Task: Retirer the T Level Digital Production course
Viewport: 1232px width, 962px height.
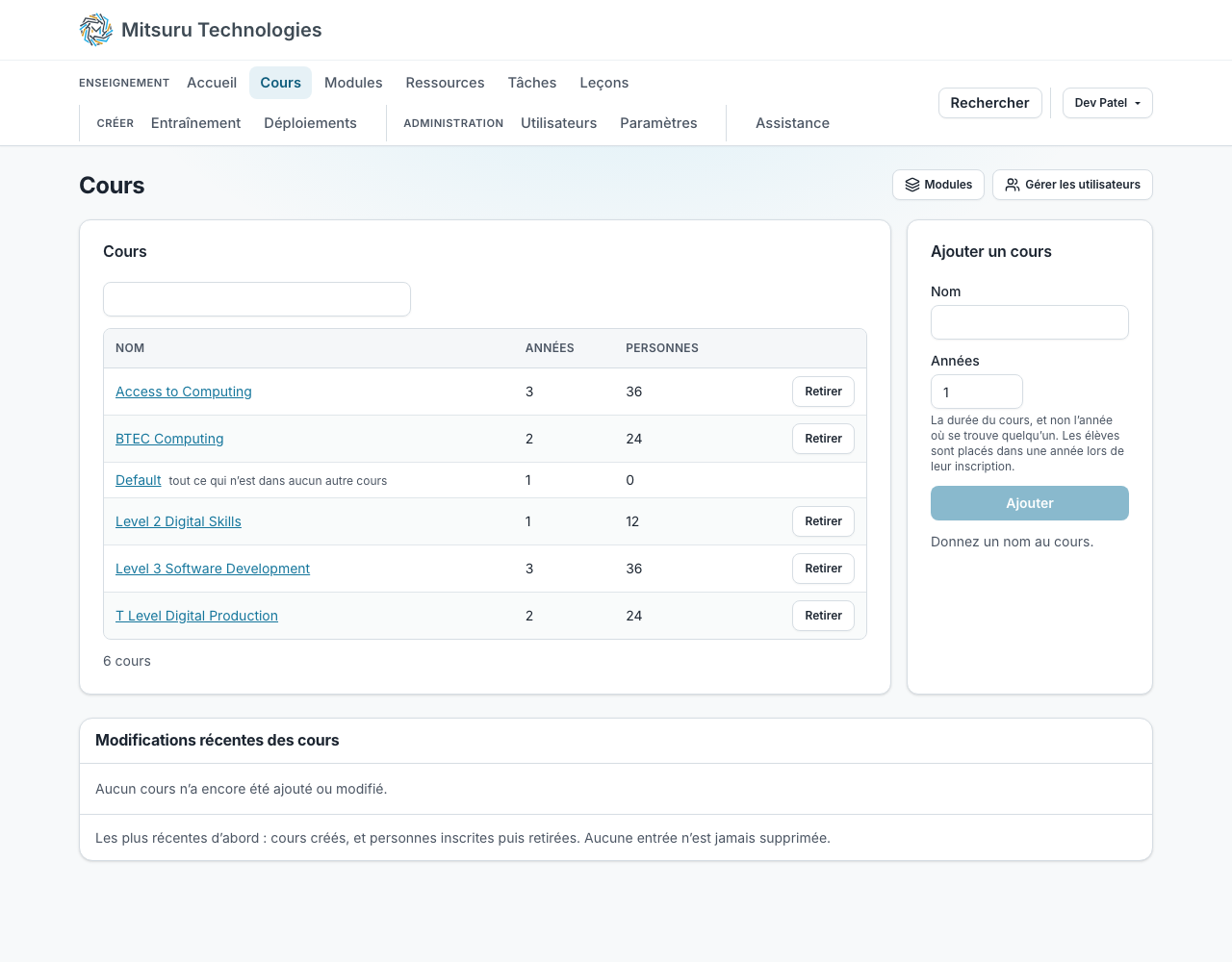Action: [823, 616]
